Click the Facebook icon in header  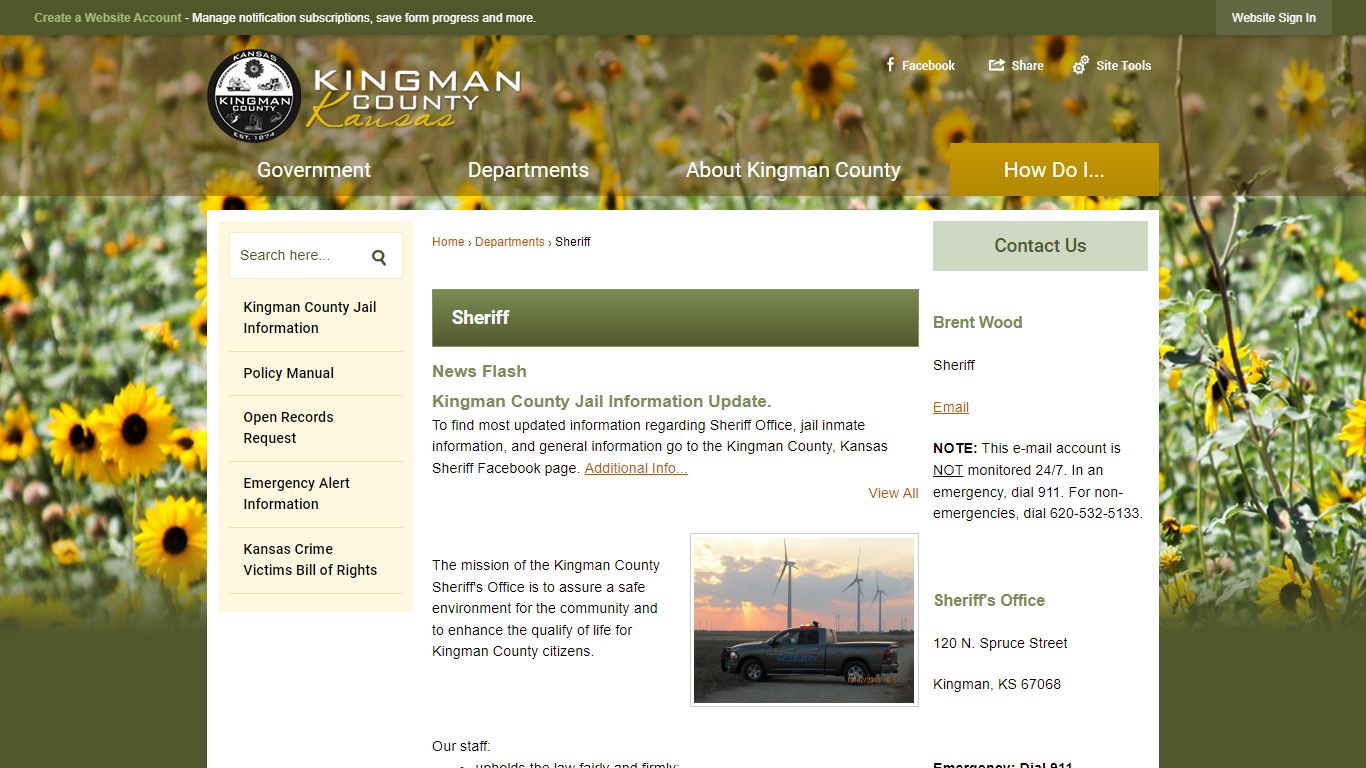[x=890, y=65]
